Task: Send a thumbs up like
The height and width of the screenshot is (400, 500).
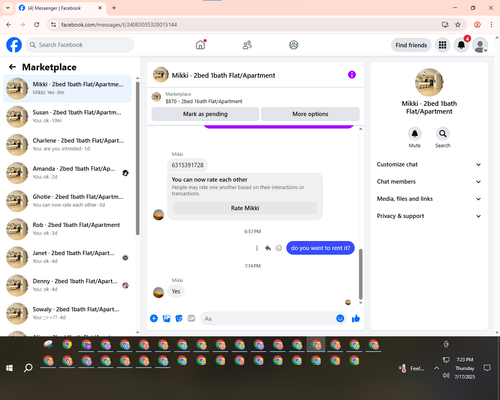Action: click(356, 318)
